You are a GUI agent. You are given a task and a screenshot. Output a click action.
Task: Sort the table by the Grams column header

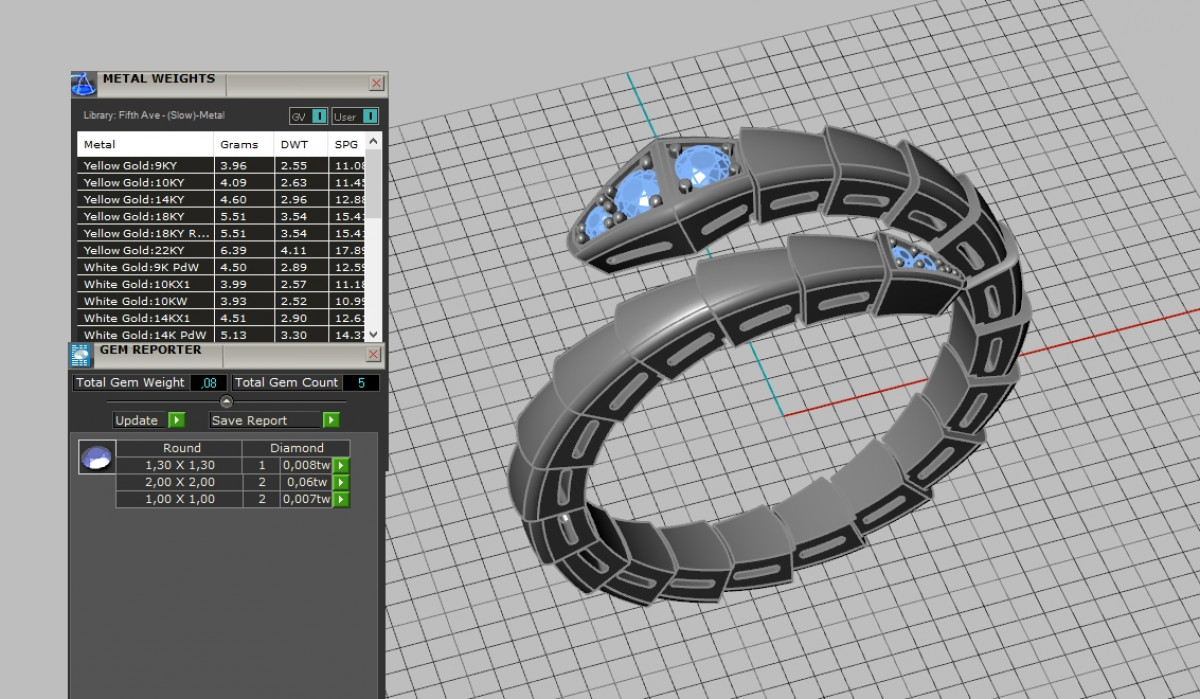click(x=240, y=145)
